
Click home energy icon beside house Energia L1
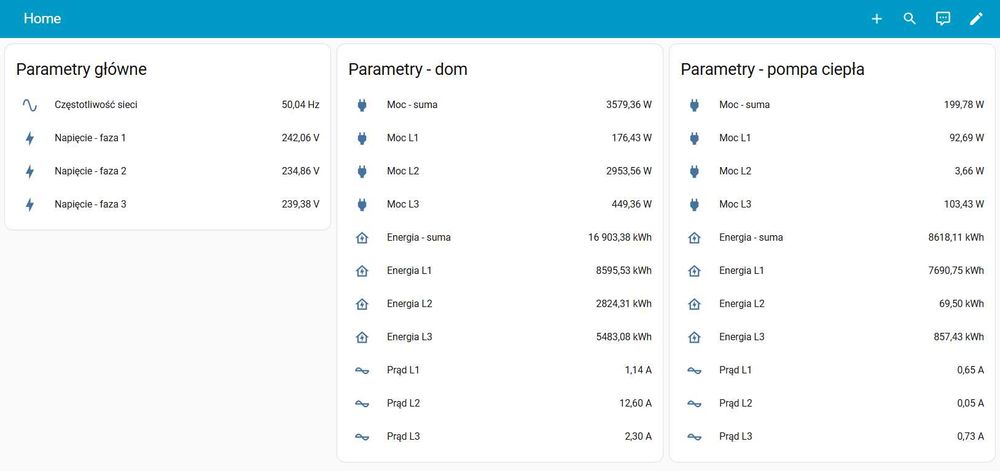(x=362, y=271)
